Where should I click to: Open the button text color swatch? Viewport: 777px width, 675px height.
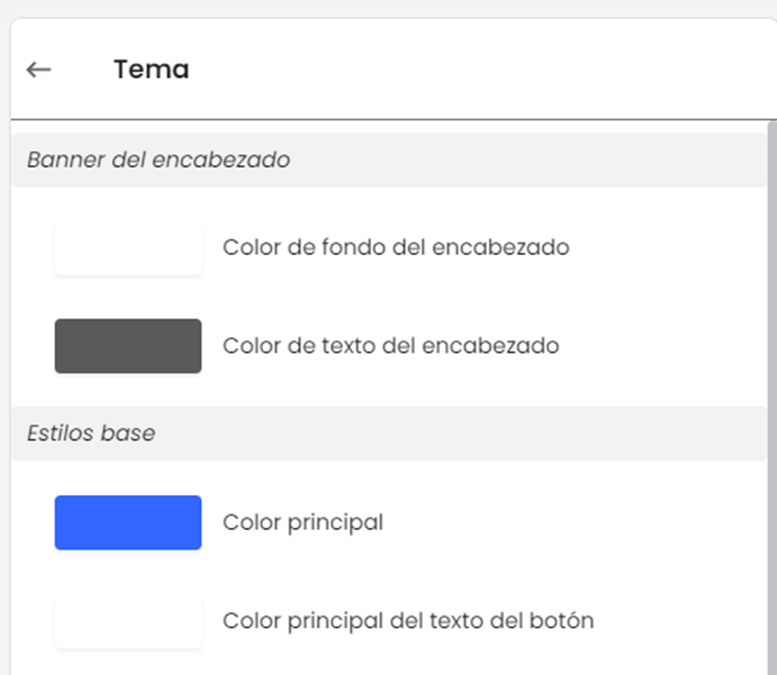coord(128,621)
